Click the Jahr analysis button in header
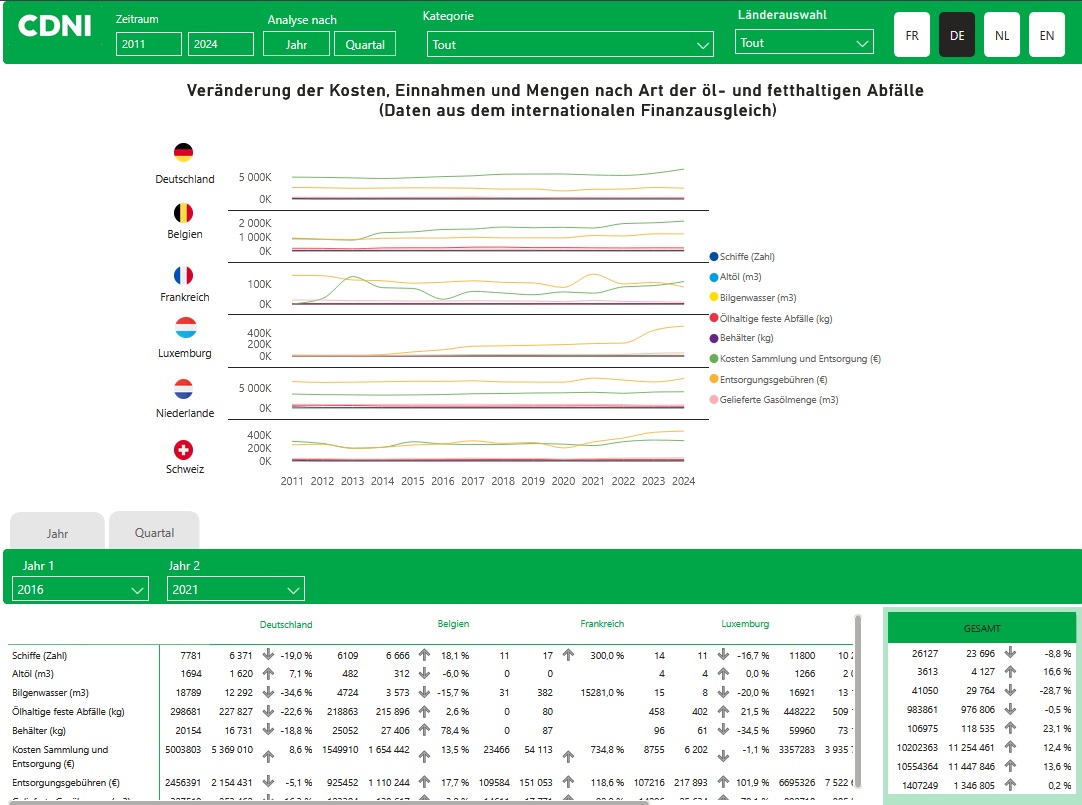The width and height of the screenshot is (1082, 805). 296,44
